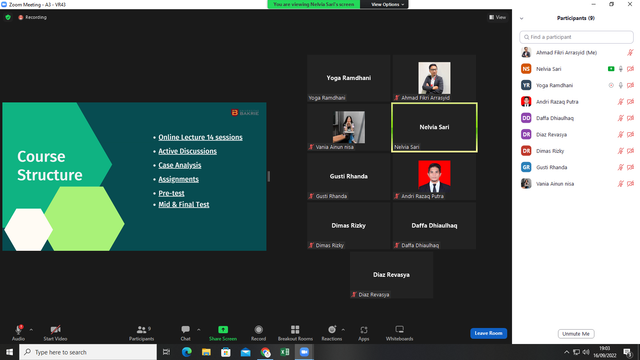Screen dimensions: 640x360
Task: Start sharing with Share Screen
Action: click(x=223, y=333)
